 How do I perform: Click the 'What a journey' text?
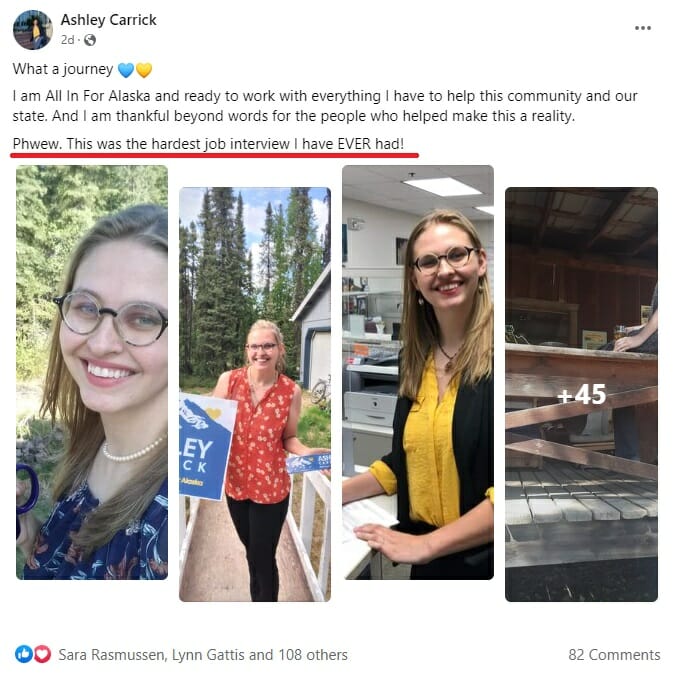pos(63,69)
